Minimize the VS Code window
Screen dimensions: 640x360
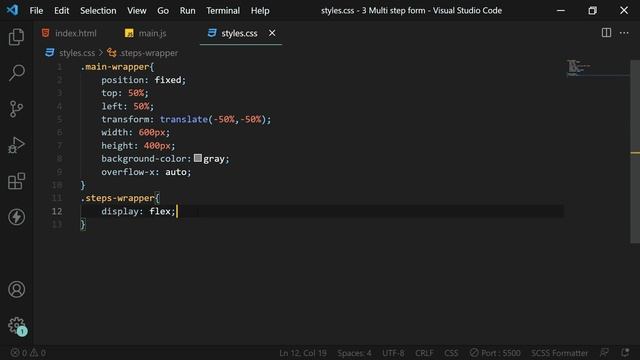[561, 11]
